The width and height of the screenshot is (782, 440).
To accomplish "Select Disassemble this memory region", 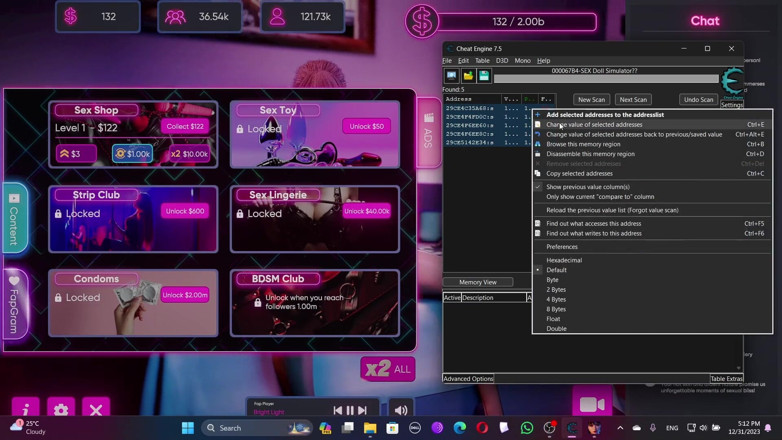I will [x=652, y=154].
